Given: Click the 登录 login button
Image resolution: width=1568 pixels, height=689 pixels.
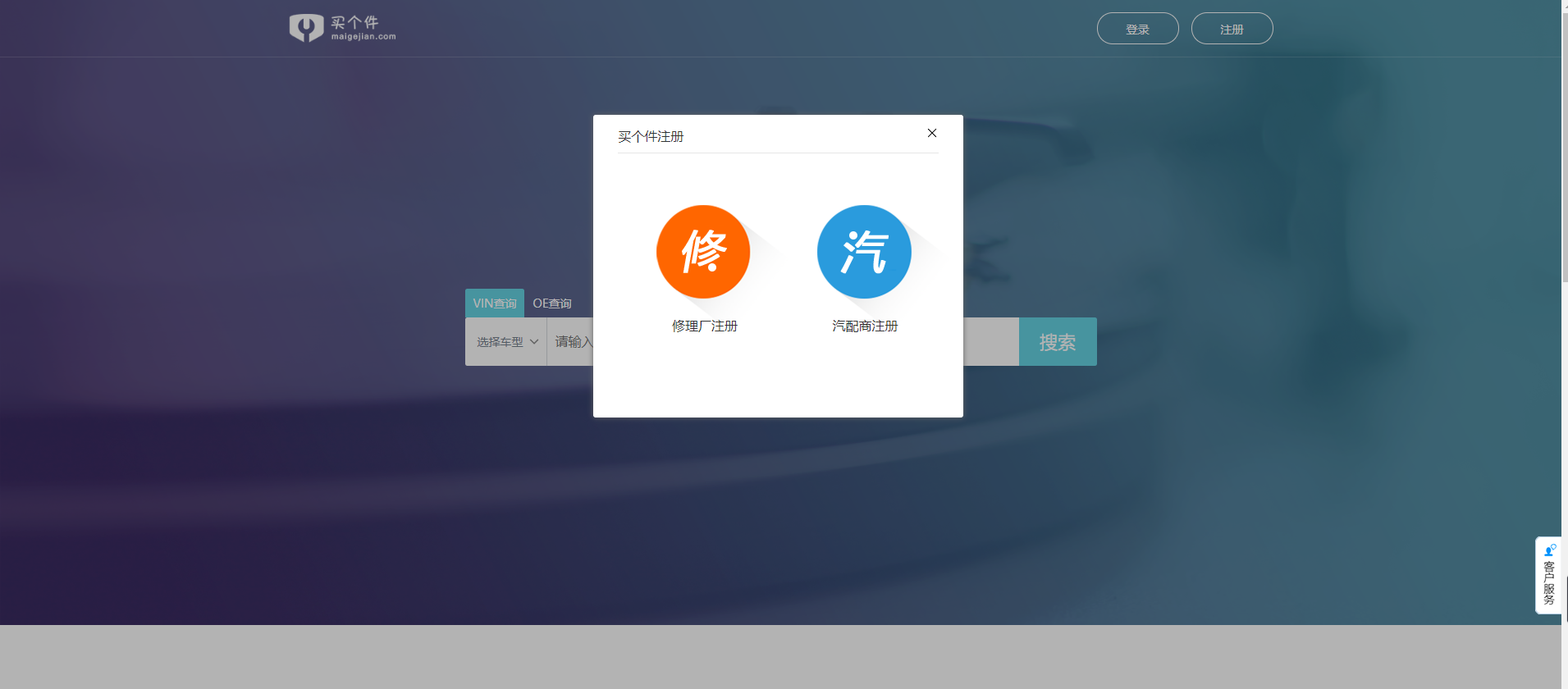Looking at the screenshot, I should (x=1137, y=29).
